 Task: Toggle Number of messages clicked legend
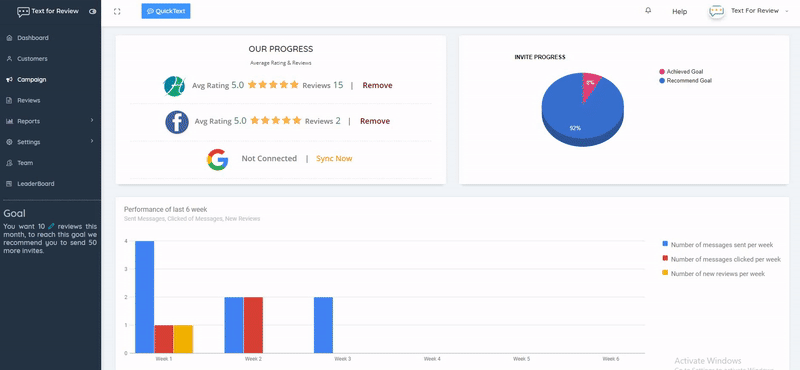721,259
